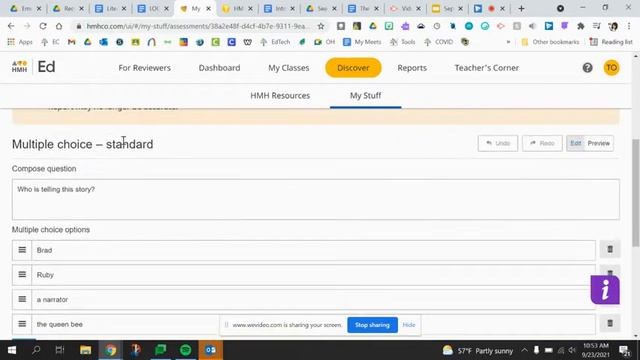The width and height of the screenshot is (640, 360).
Task: Open Apps bookmarks shortcut
Action: click(x=20, y=42)
